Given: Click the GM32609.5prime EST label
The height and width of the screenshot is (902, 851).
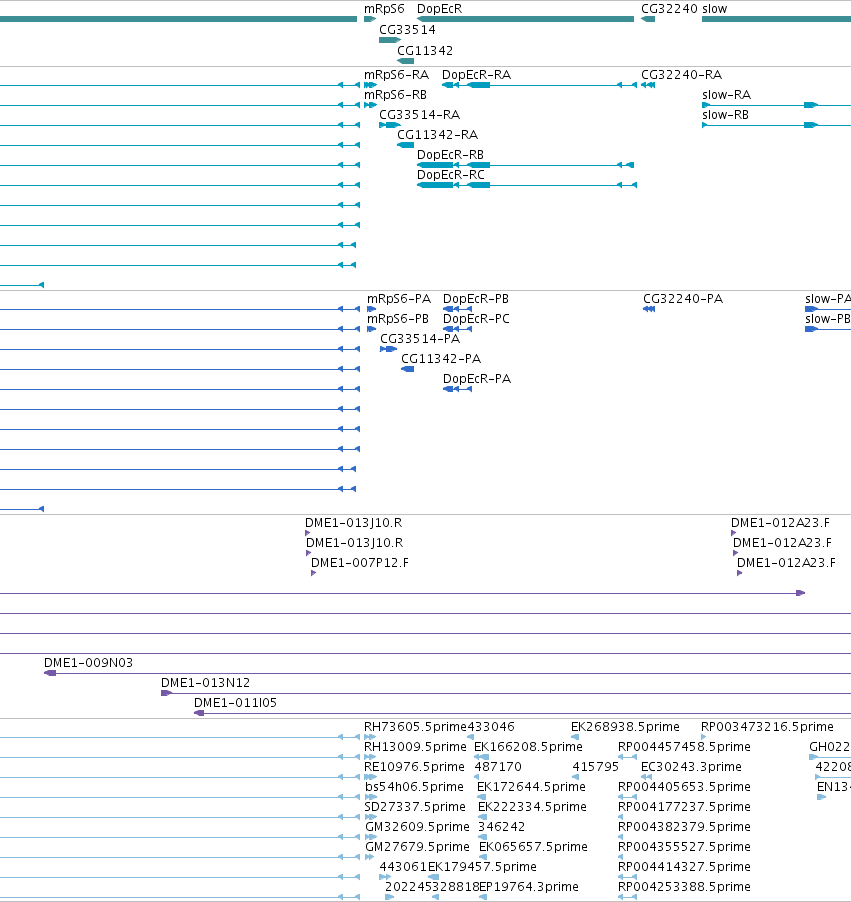Looking at the screenshot, I should click(x=417, y=827).
